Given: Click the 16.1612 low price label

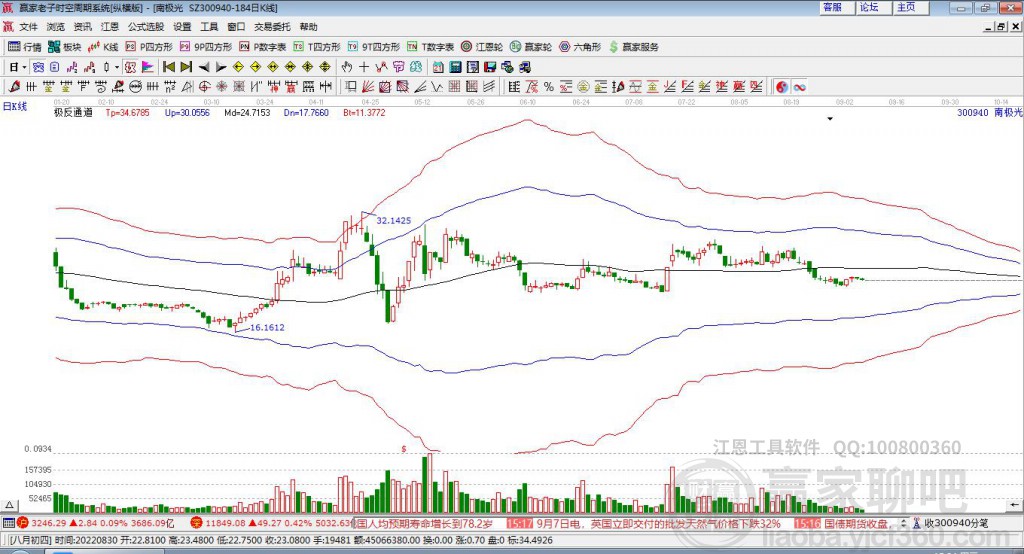Looking at the screenshot, I should click(x=267, y=327).
